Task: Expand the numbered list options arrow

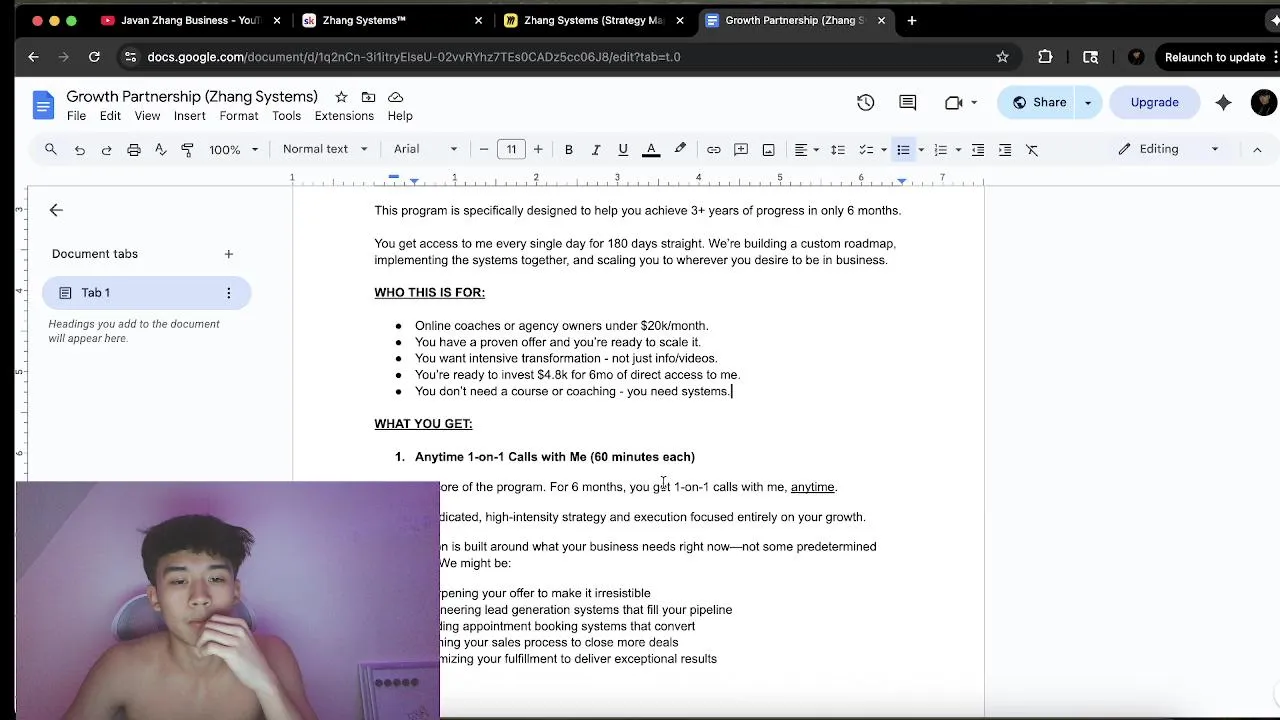Action: (958, 150)
